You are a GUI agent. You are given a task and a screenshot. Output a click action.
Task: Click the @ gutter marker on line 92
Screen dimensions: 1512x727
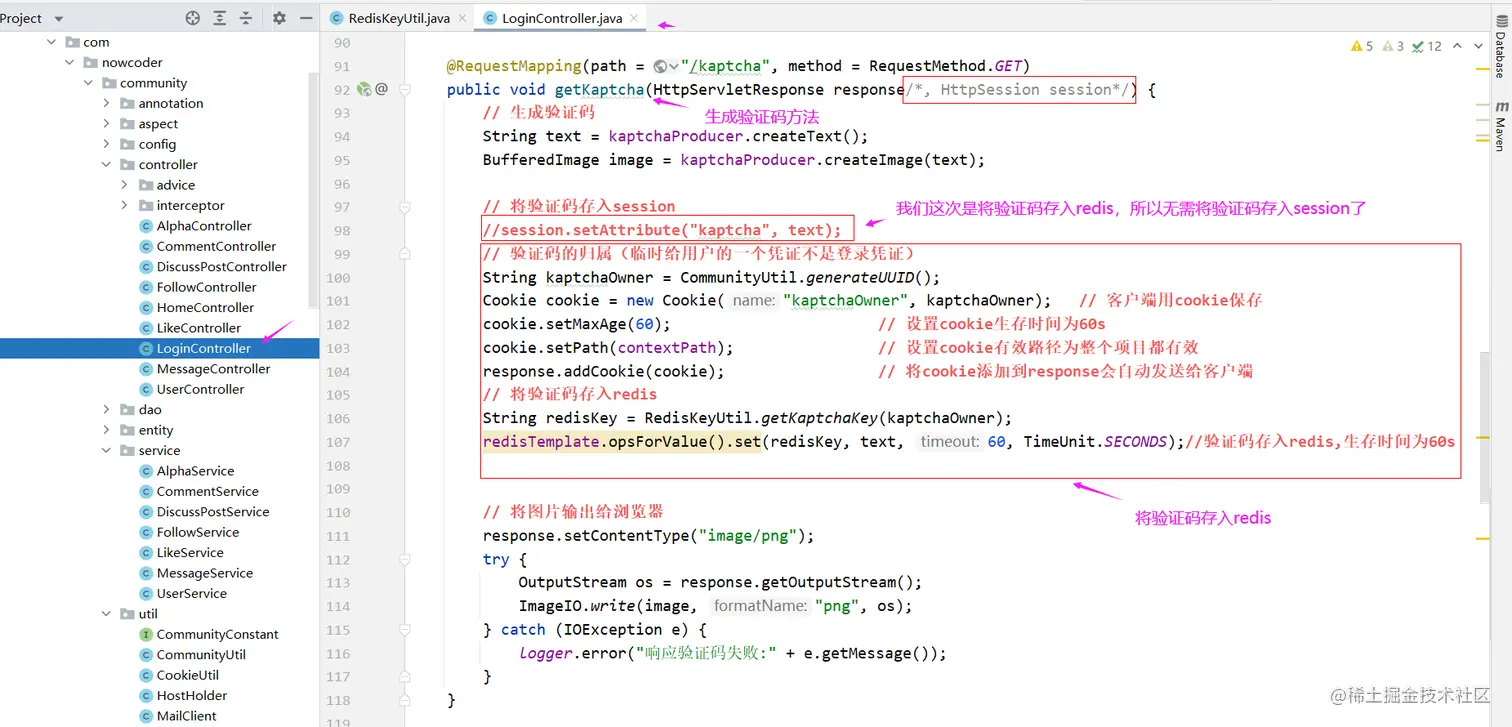click(381, 89)
